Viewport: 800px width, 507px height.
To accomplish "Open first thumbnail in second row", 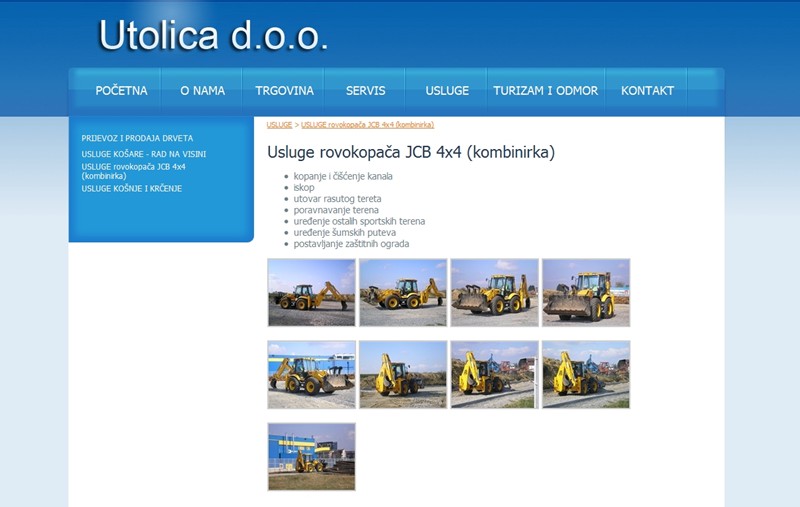I will (311, 374).
